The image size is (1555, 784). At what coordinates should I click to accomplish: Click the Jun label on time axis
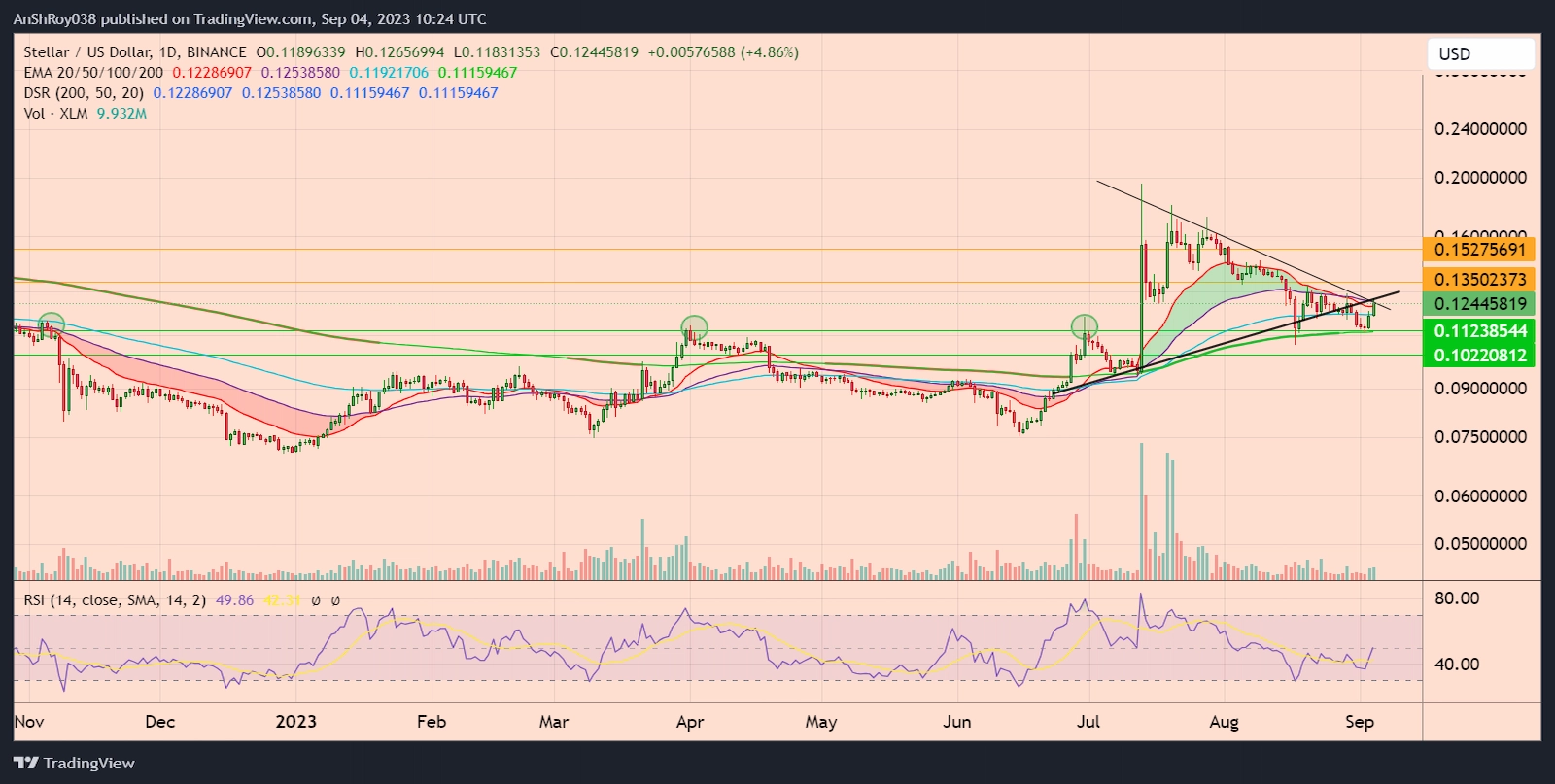[957, 722]
